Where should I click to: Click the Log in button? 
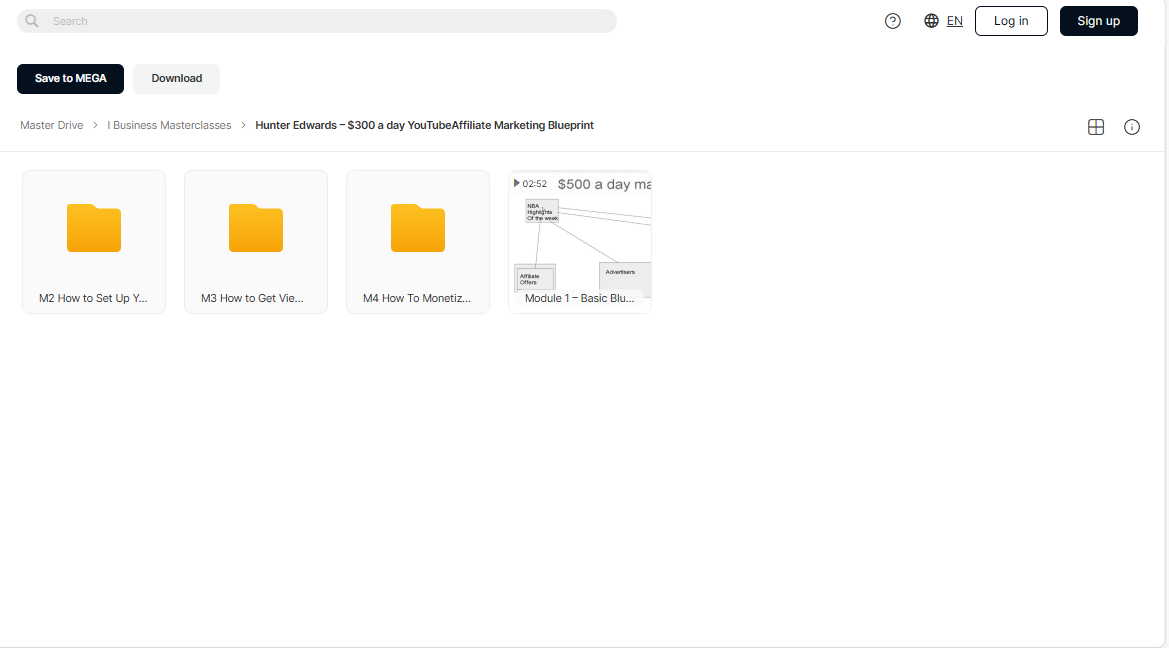1011,21
